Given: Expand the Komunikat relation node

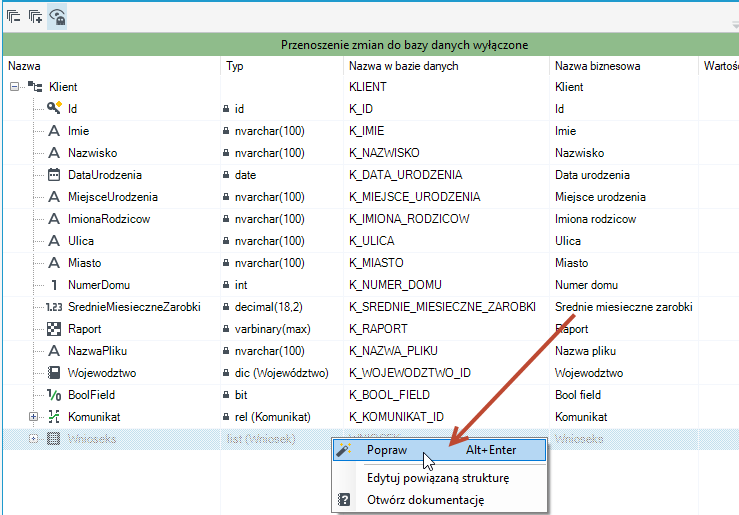Looking at the screenshot, I should click(x=33, y=417).
